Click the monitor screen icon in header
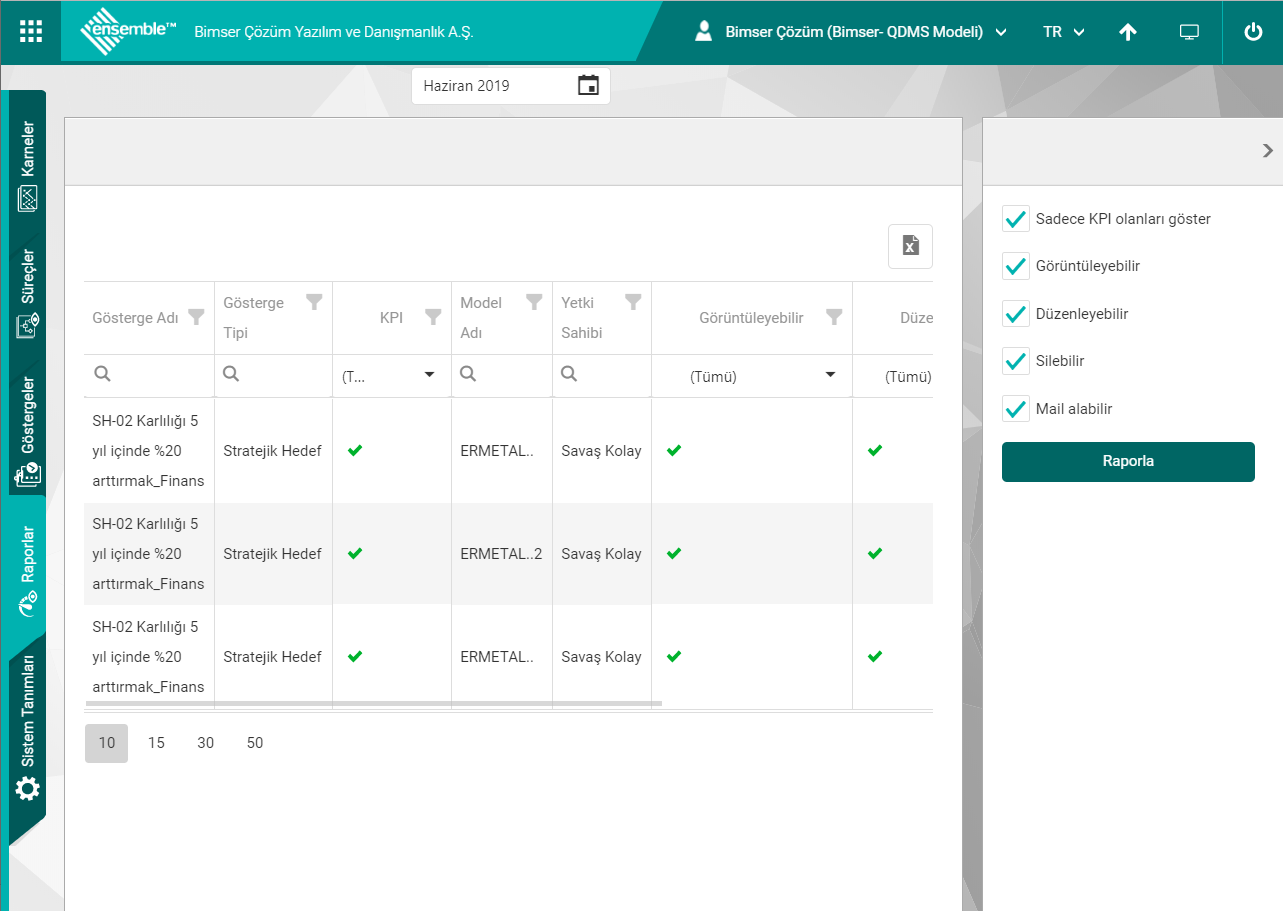Image resolution: width=1283 pixels, height=911 pixels. (1189, 32)
